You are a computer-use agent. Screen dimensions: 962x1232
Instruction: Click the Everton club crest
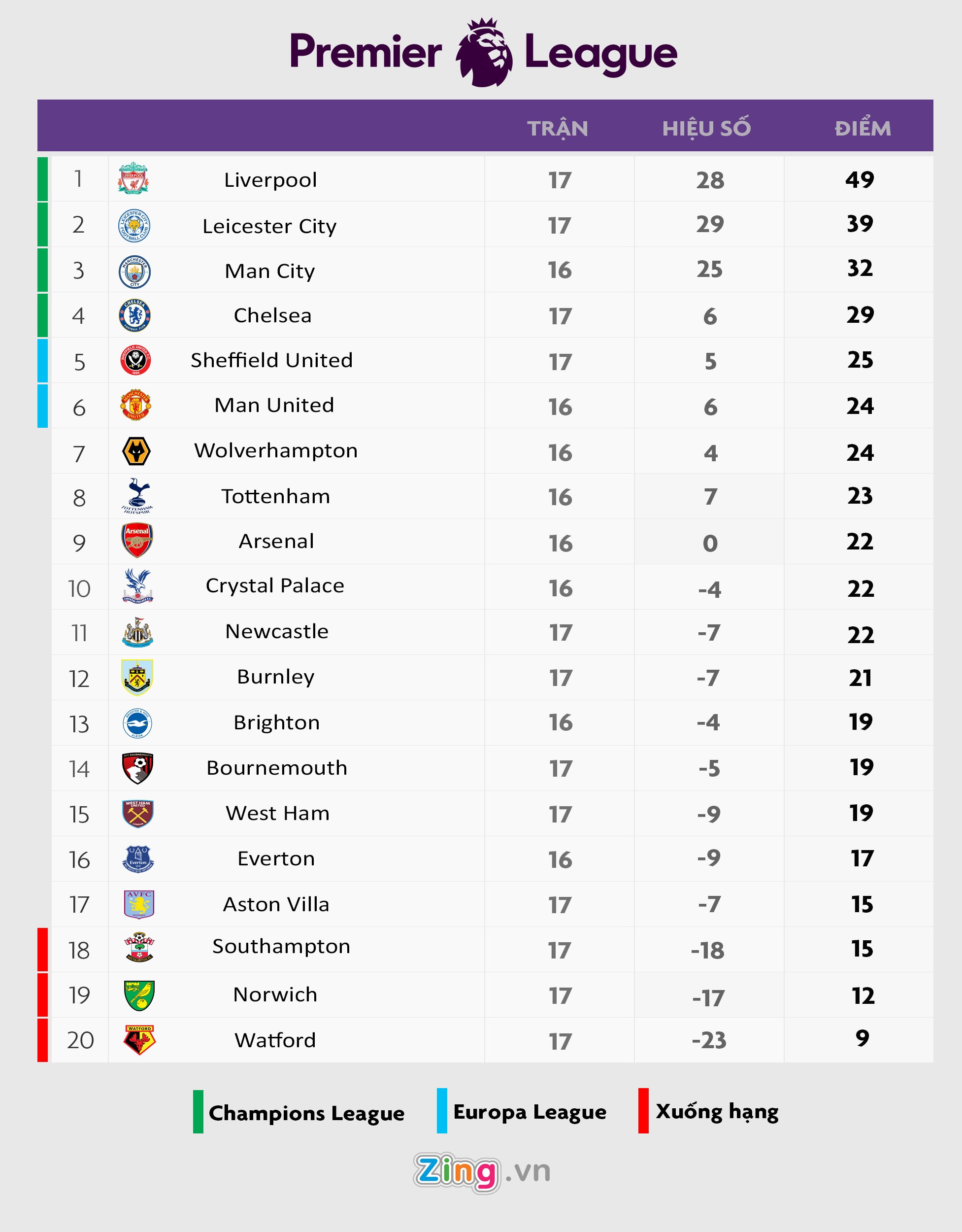click(138, 859)
